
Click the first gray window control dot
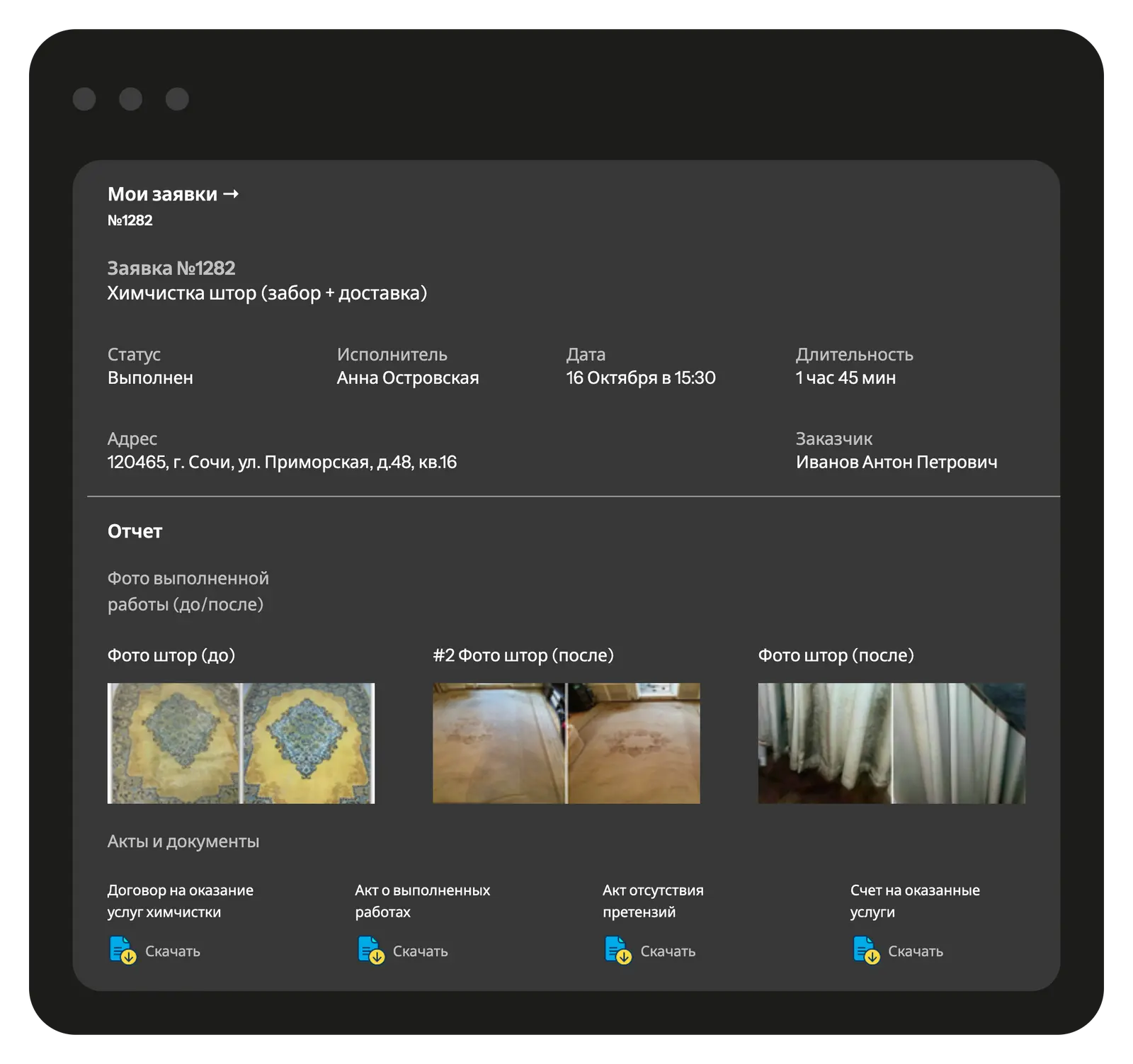84,99
